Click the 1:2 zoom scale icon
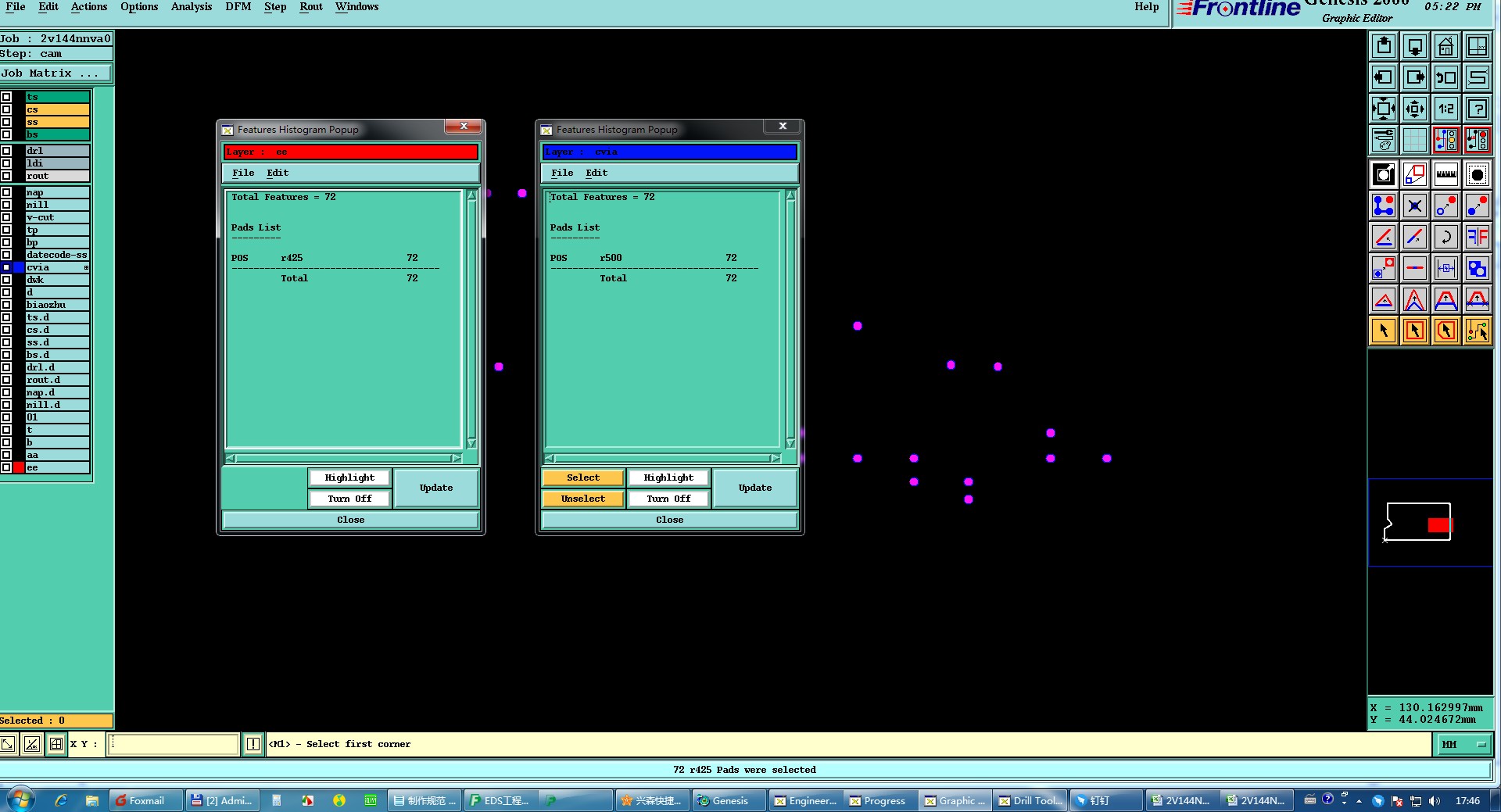 tap(1446, 109)
